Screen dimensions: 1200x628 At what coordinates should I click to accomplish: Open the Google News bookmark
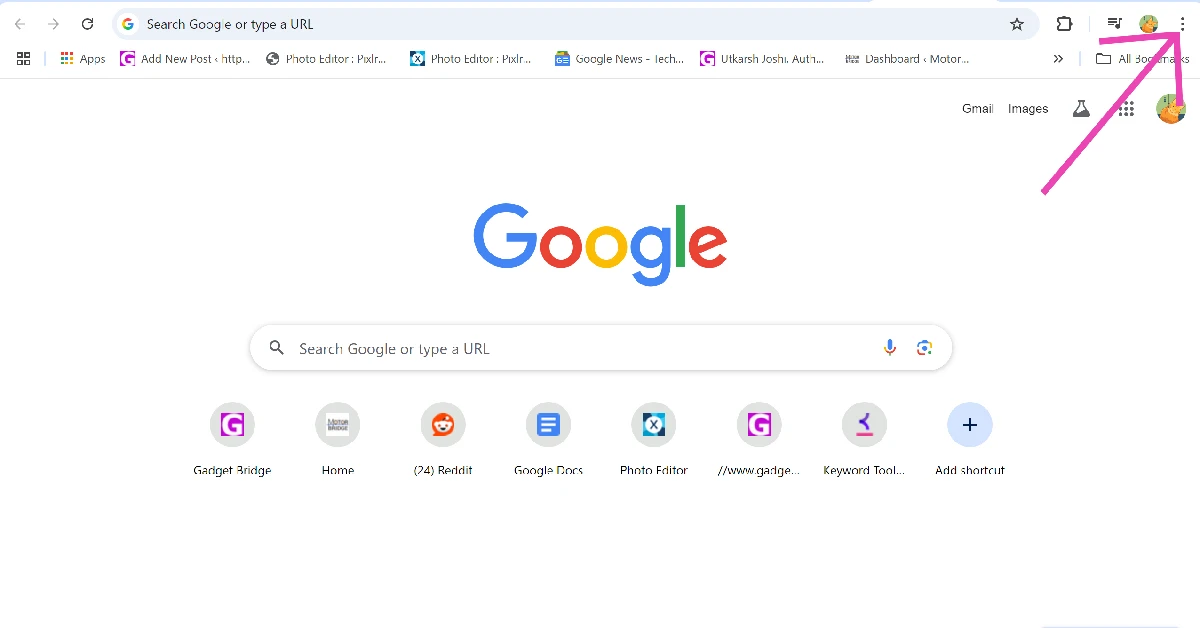618,58
